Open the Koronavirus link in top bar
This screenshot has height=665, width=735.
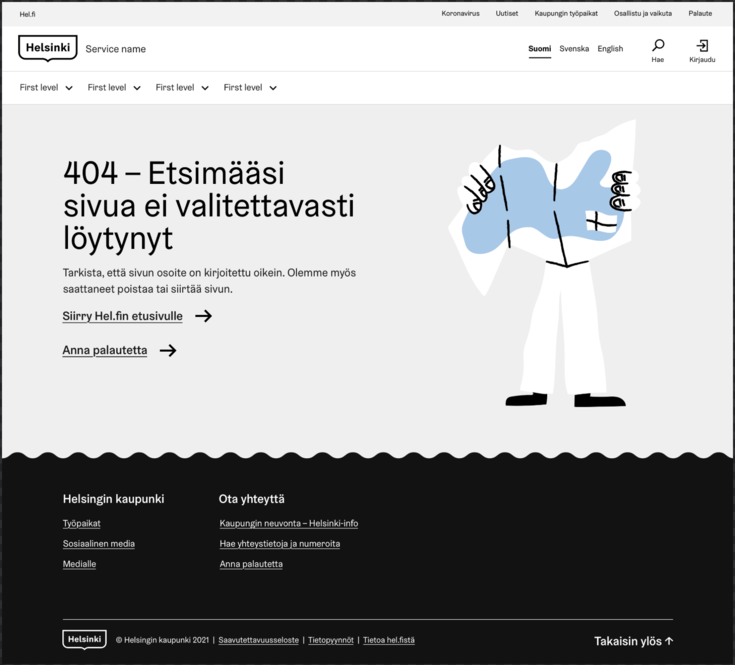460,14
